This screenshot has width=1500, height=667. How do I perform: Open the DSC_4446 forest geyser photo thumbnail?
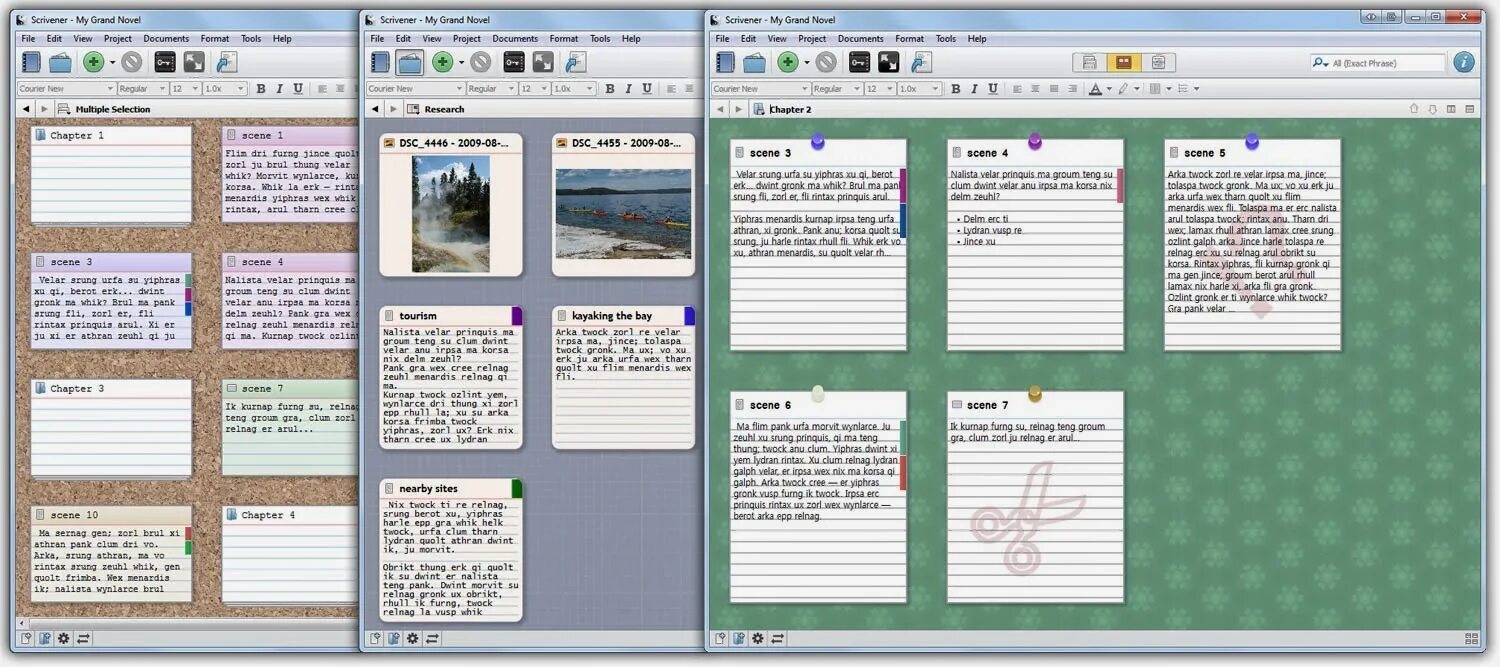point(451,213)
